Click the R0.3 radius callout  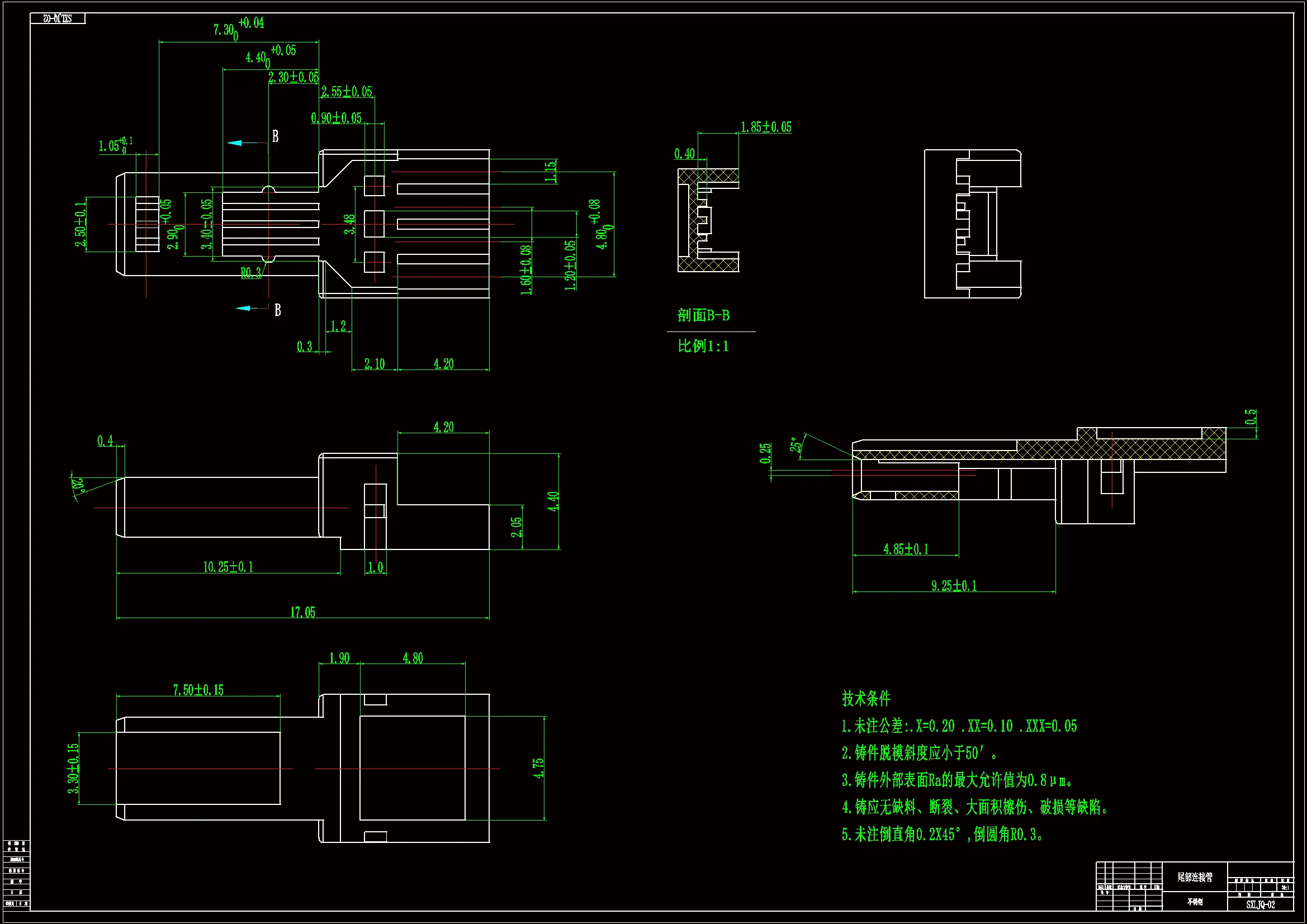[x=250, y=273]
